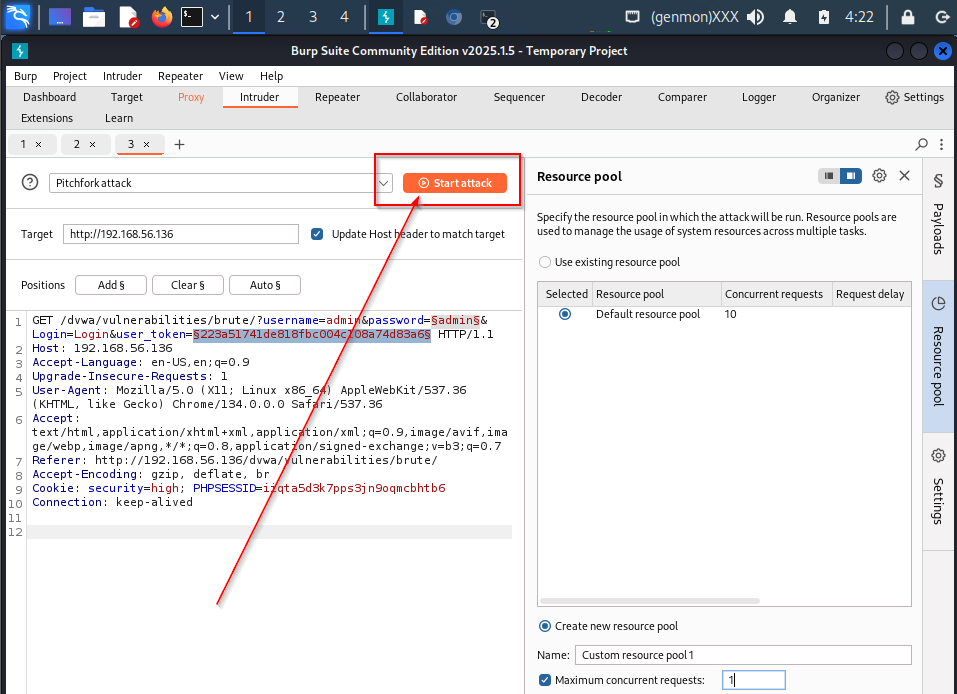Switch to workspace 3
The width and height of the screenshot is (957, 694).
click(313, 16)
